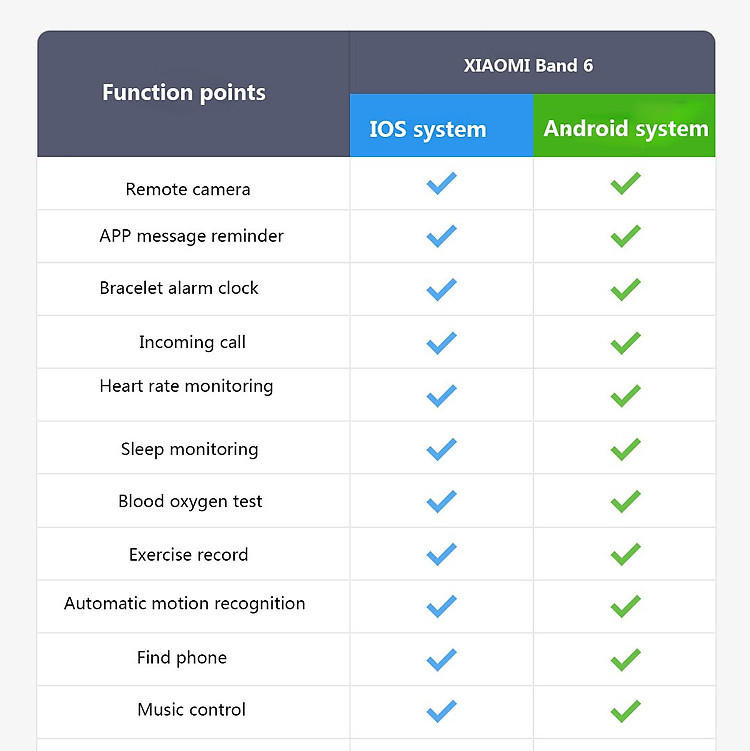
Task: Click the Android checkmark for Music control
Action: point(625,711)
